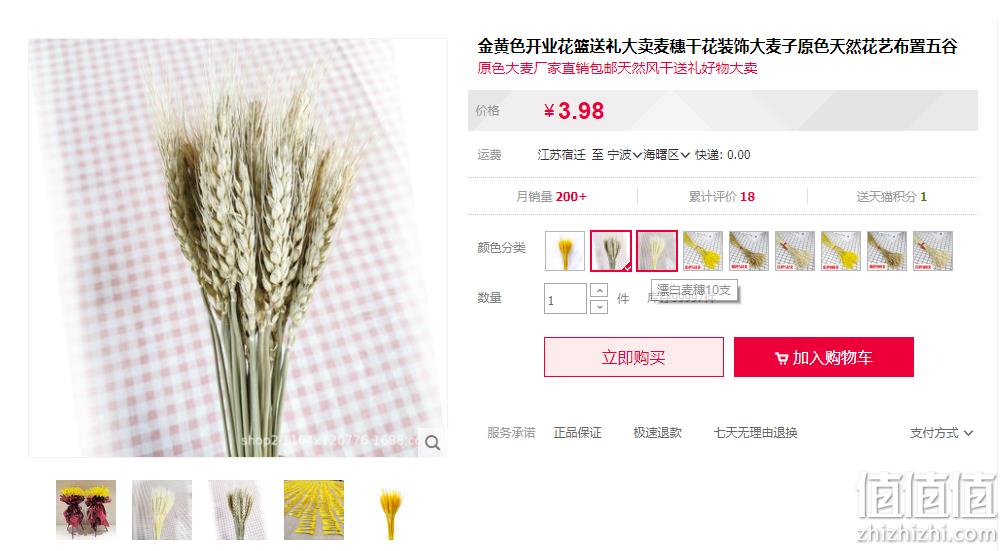Viewport: 1006px width, 551px height.
Task: Show the single yellow wheat thumbnail
Action: pos(390,510)
